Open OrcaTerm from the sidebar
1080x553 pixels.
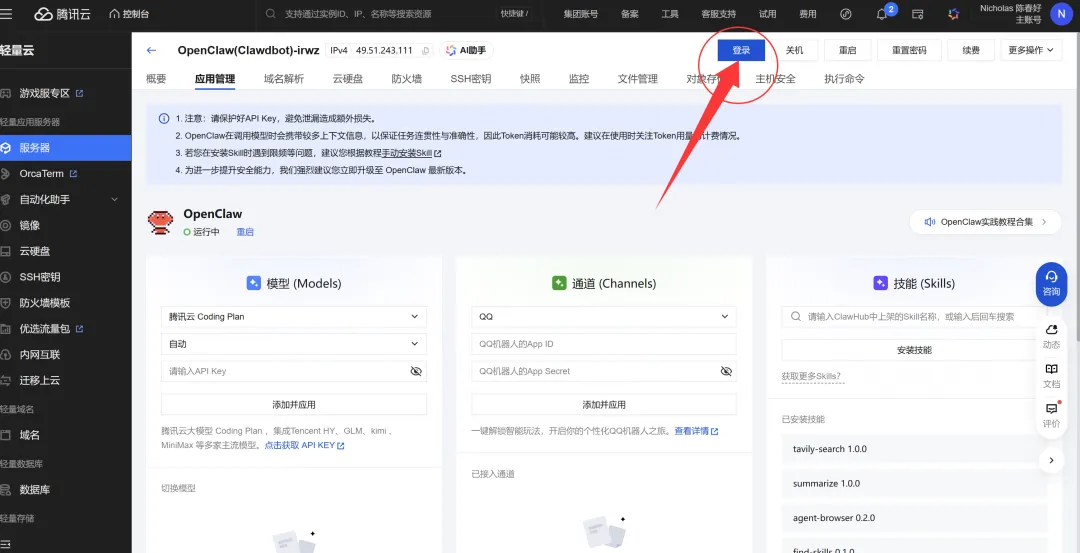pos(41,174)
